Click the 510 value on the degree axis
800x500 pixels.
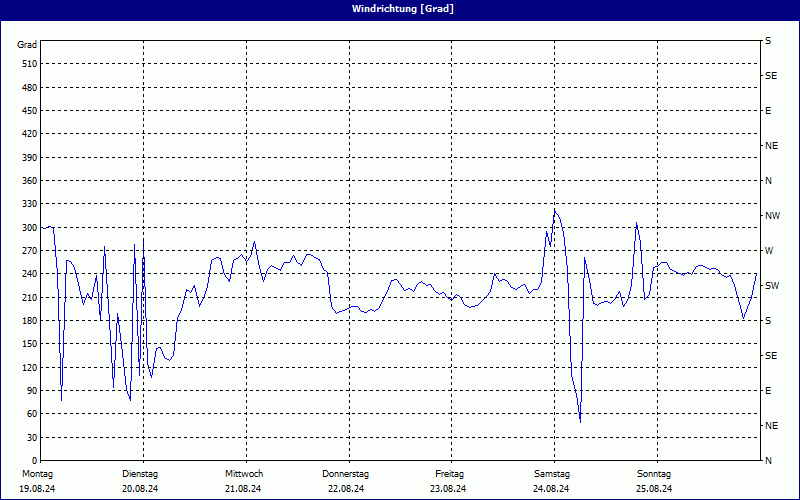click(x=30, y=64)
